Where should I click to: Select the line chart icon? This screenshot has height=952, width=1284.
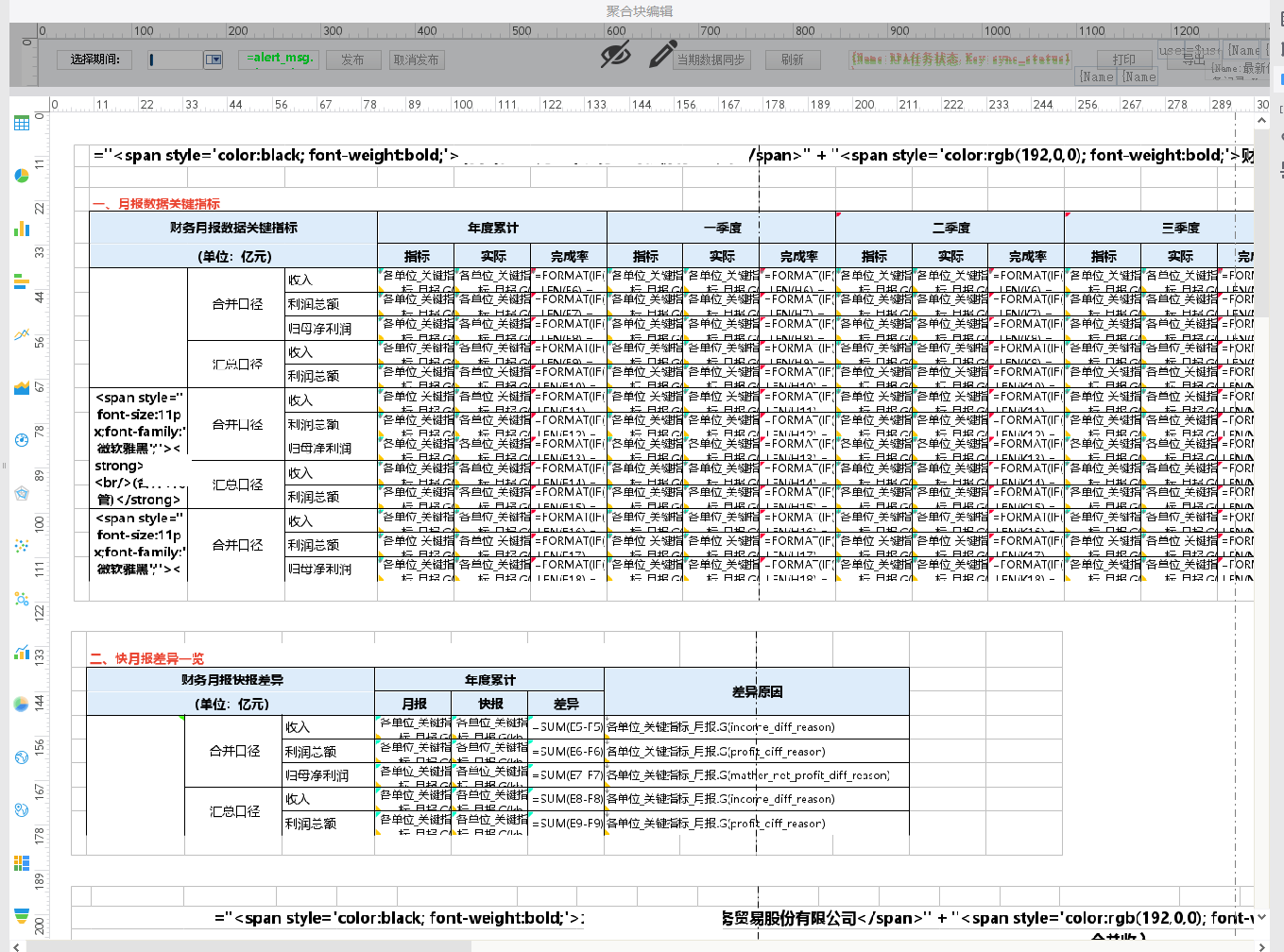pos(22,334)
